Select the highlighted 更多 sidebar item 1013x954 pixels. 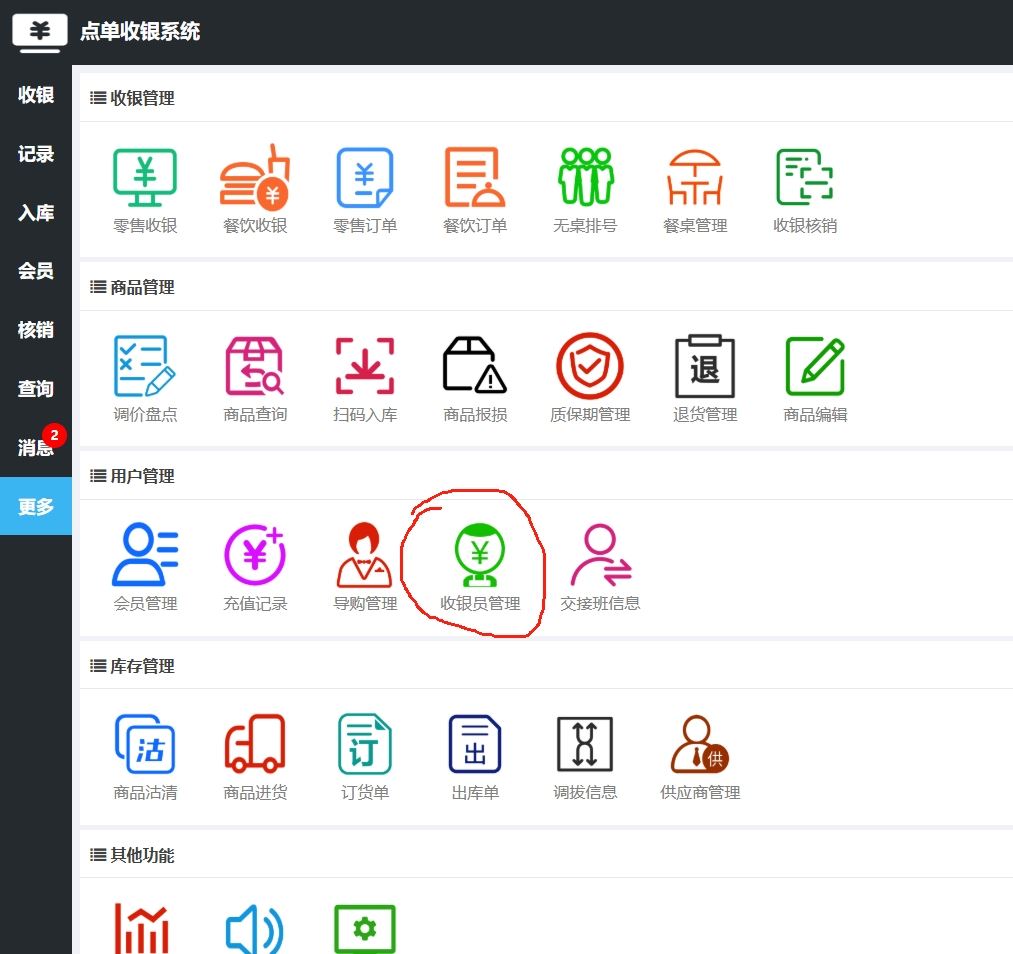pos(36,507)
